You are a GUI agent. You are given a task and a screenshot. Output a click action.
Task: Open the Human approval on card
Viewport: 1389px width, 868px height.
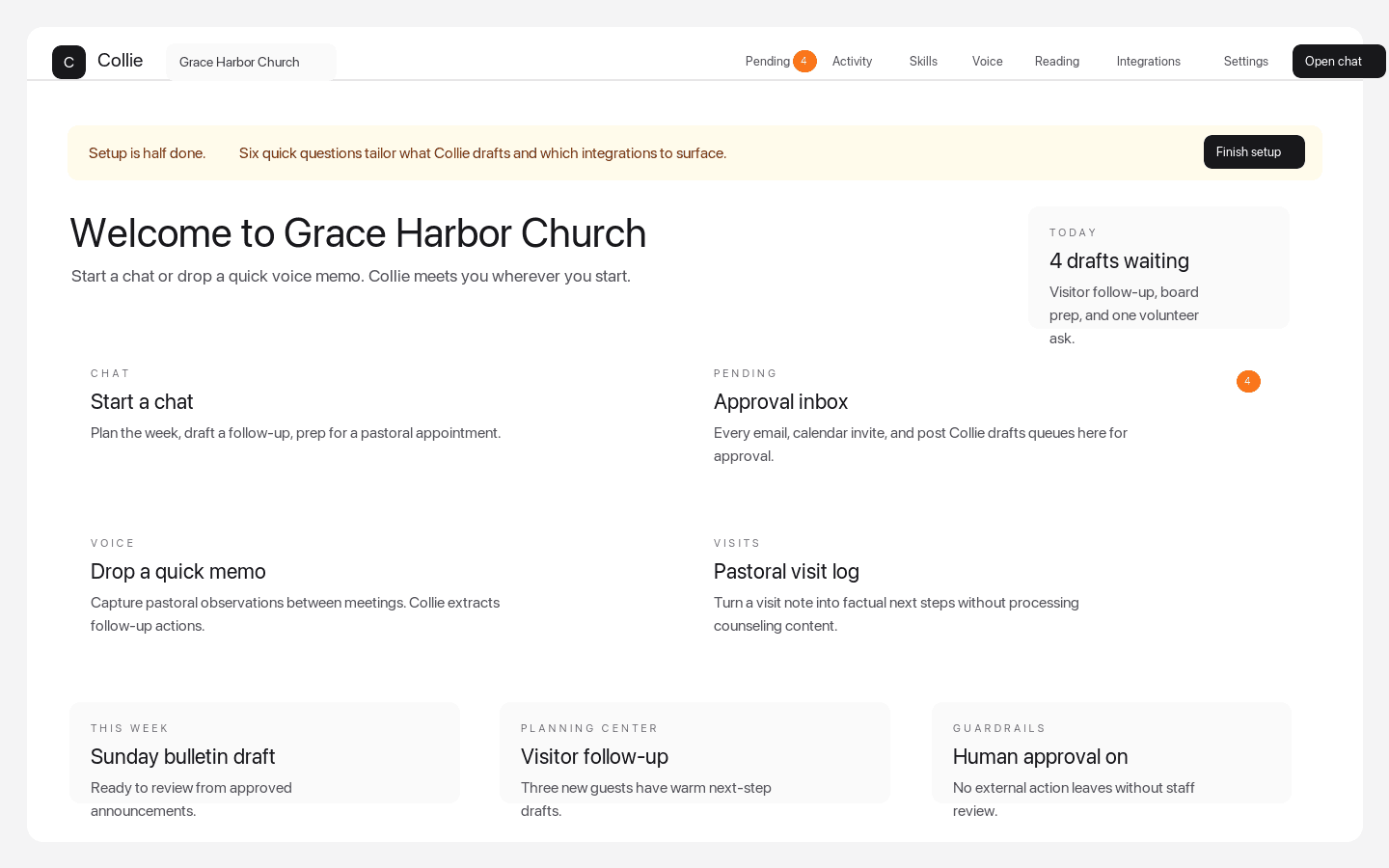coord(1111,753)
